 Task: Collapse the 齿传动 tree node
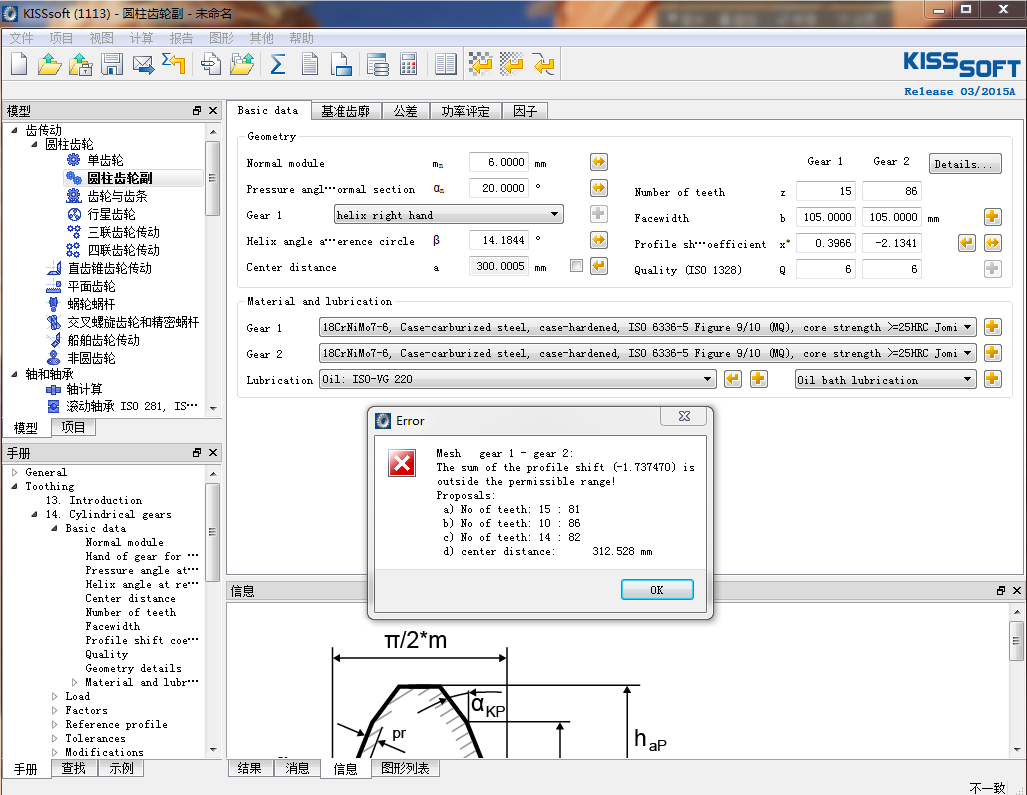click(x=14, y=130)
